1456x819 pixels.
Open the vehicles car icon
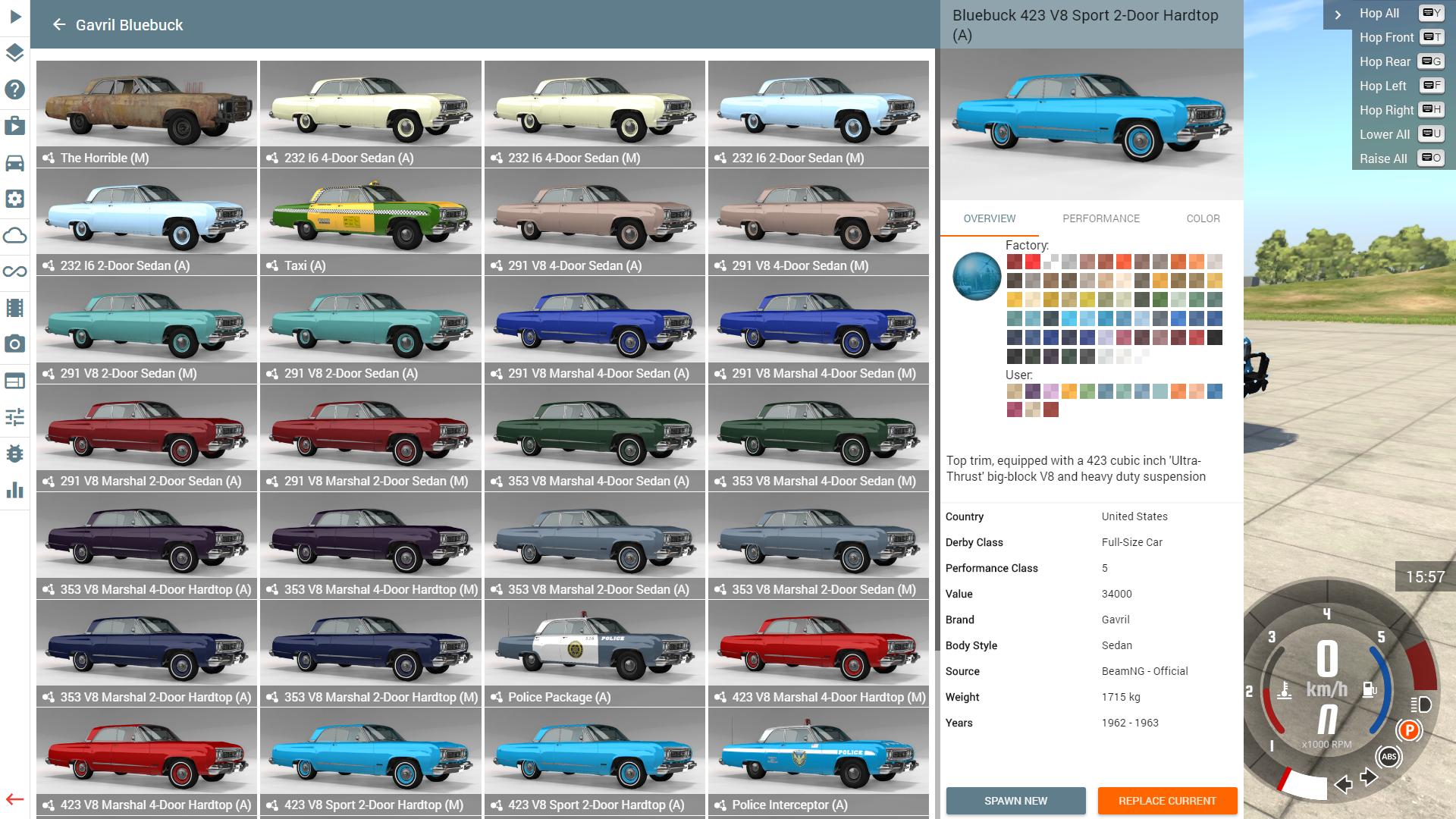coord(15,162)
